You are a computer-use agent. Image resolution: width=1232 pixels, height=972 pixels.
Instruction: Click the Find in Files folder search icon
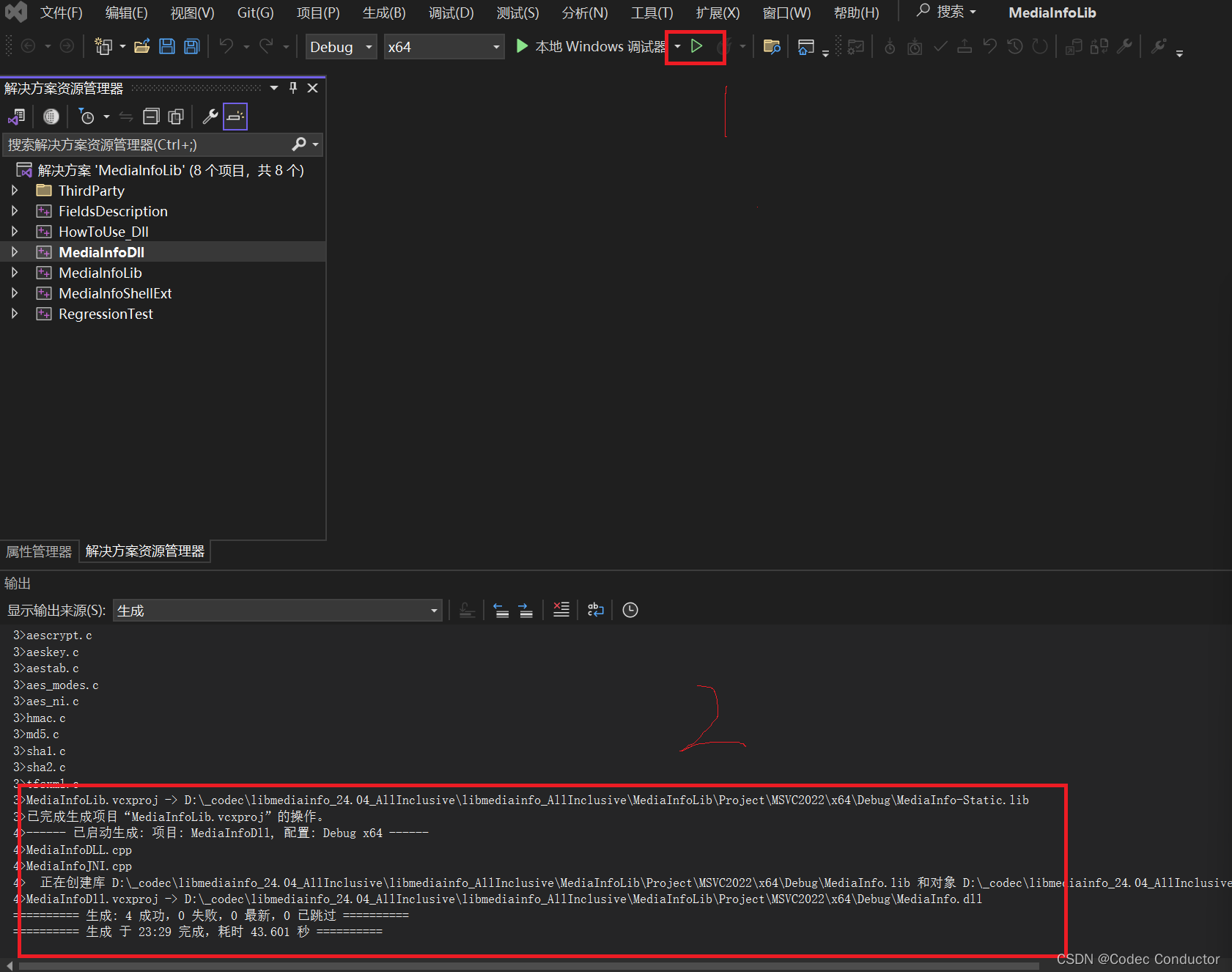point(772,47)
